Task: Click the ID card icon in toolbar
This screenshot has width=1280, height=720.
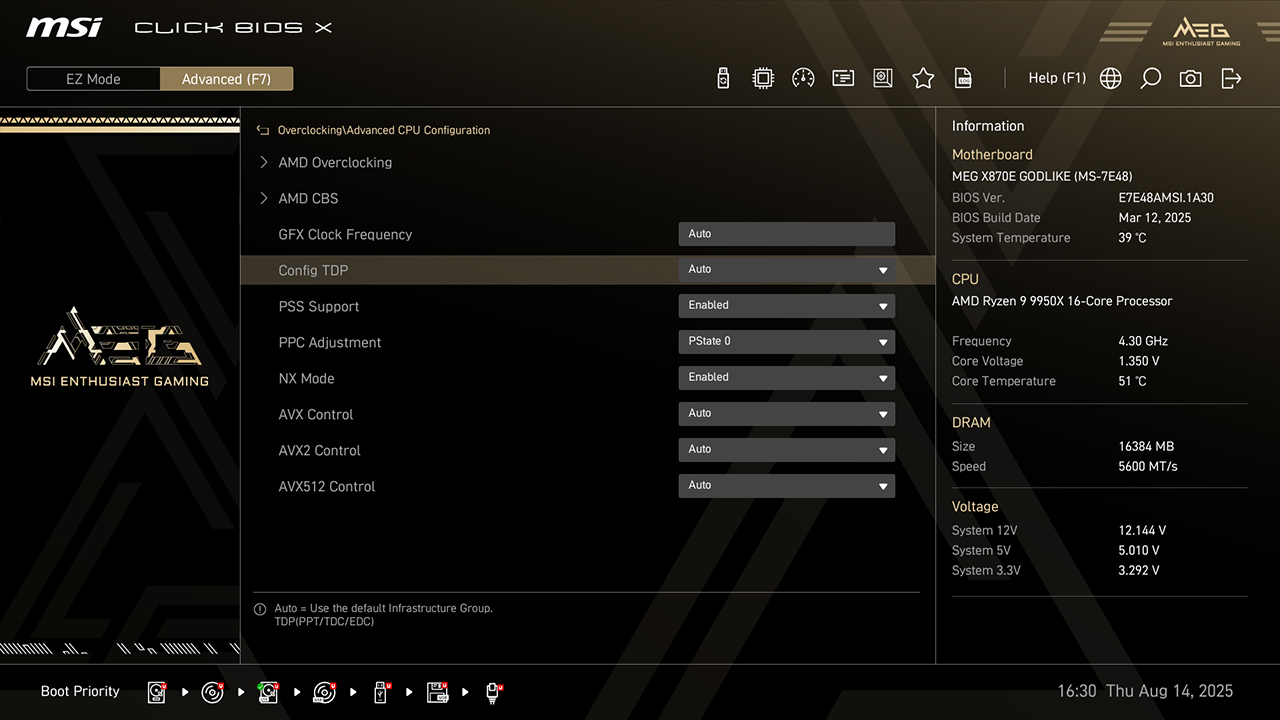Action: 843,78
